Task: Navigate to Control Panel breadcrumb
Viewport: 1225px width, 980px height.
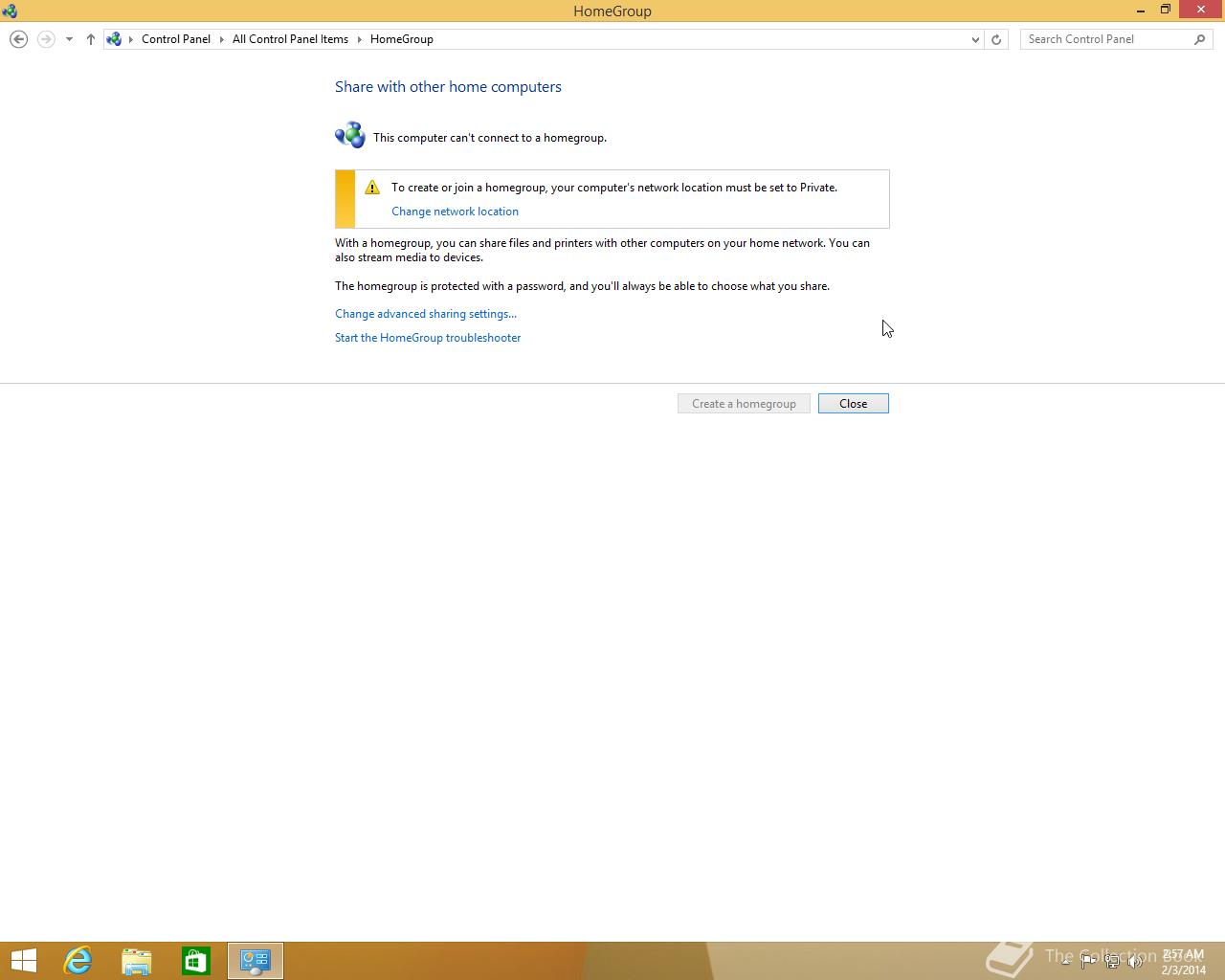Action: [176, 39]
